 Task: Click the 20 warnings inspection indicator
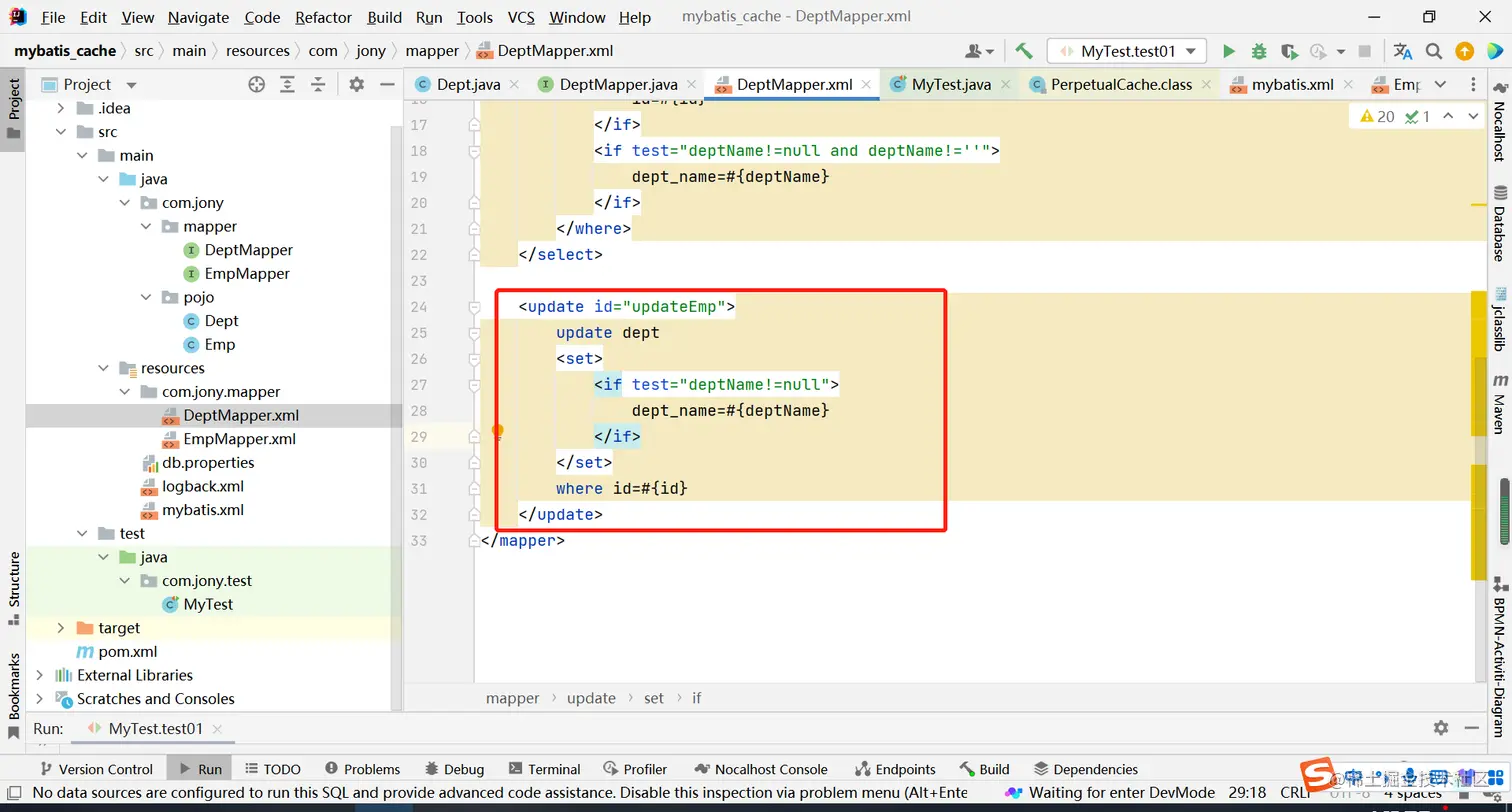pos(1376,117)
